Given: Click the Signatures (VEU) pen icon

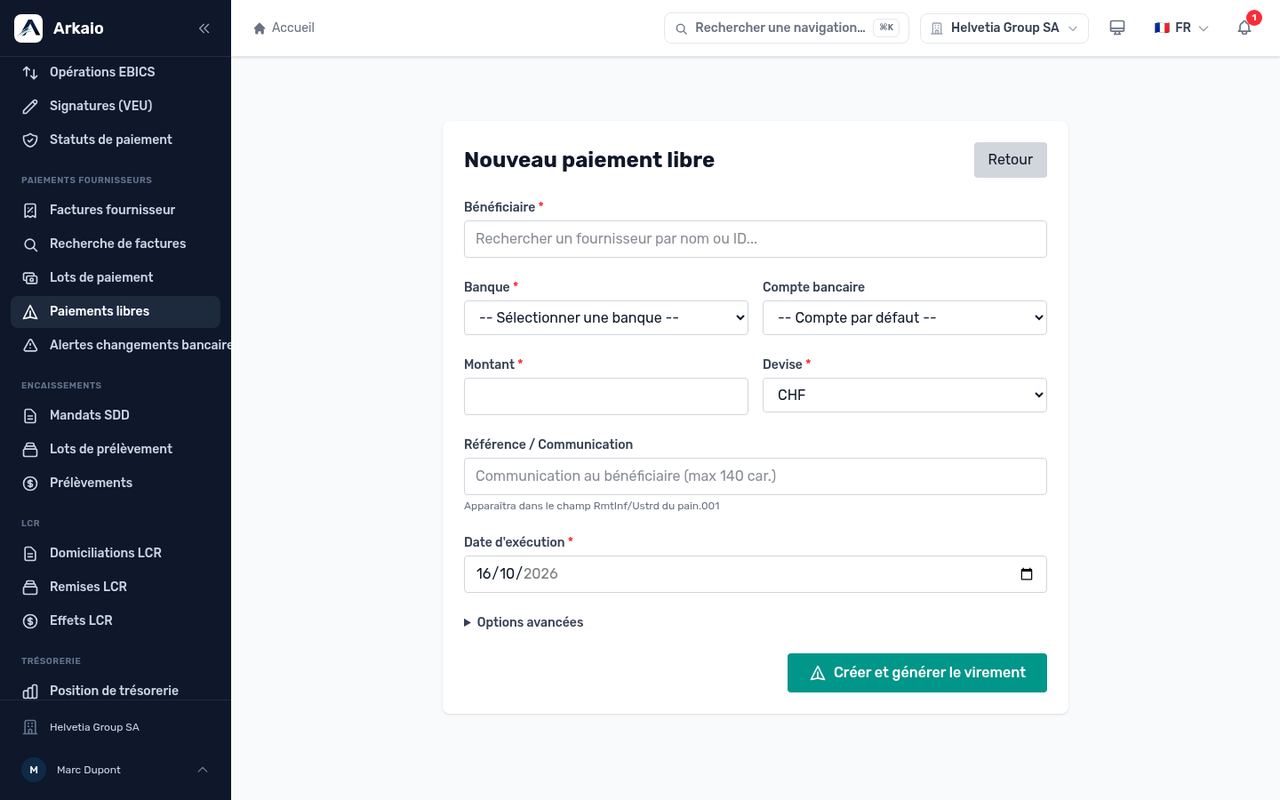Looking at the screenshot, I should coord(30,106).
